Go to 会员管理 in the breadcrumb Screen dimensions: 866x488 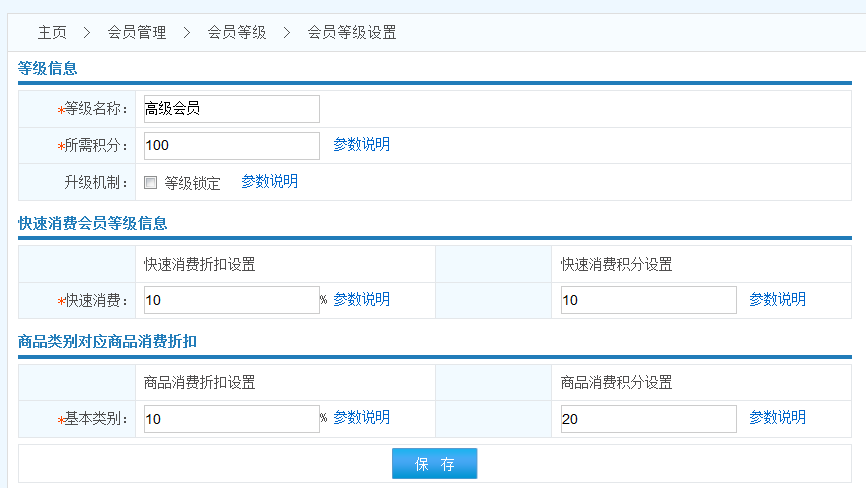point(137,32)
